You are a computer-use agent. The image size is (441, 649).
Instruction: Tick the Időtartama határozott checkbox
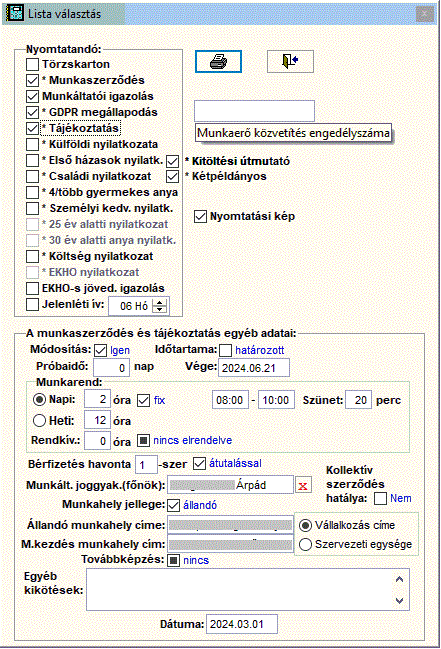pos(225,351)
